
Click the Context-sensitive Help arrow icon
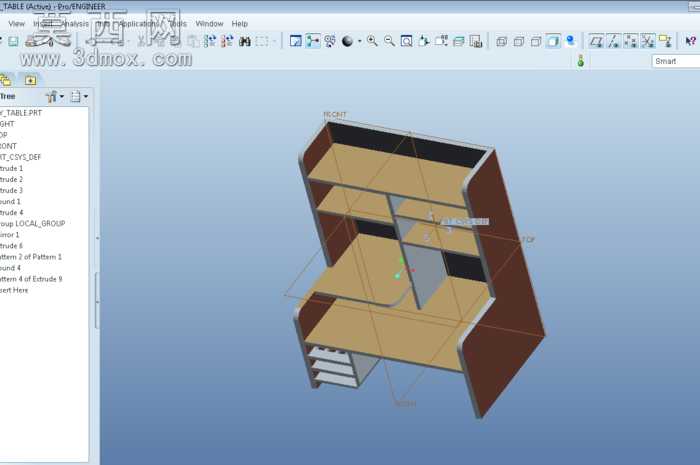(691, 41)
